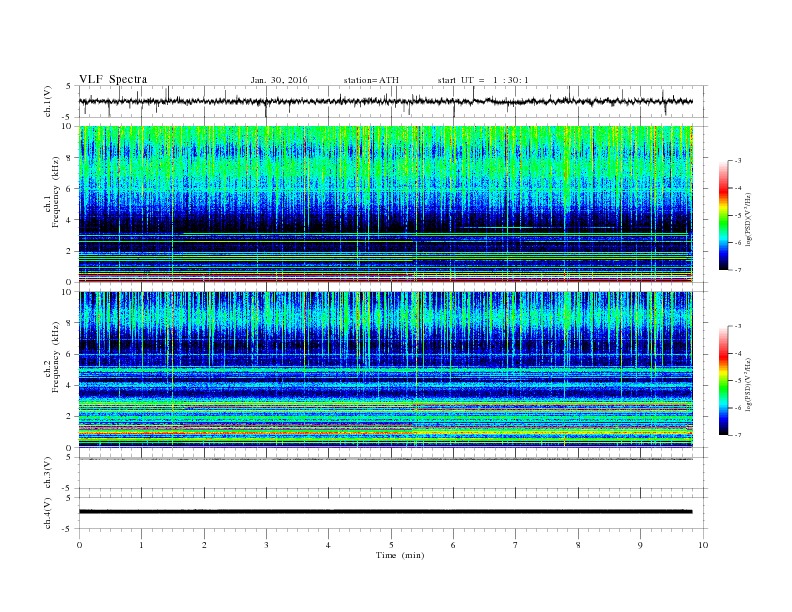Click the '8' tick on the time axis

click(x=578, y=545)
